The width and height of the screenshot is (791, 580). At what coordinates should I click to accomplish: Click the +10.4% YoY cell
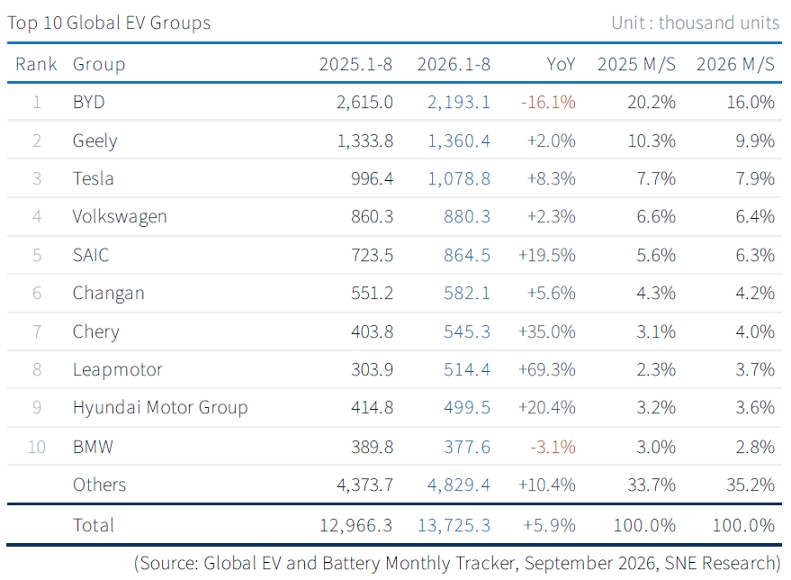pos(547,485)
